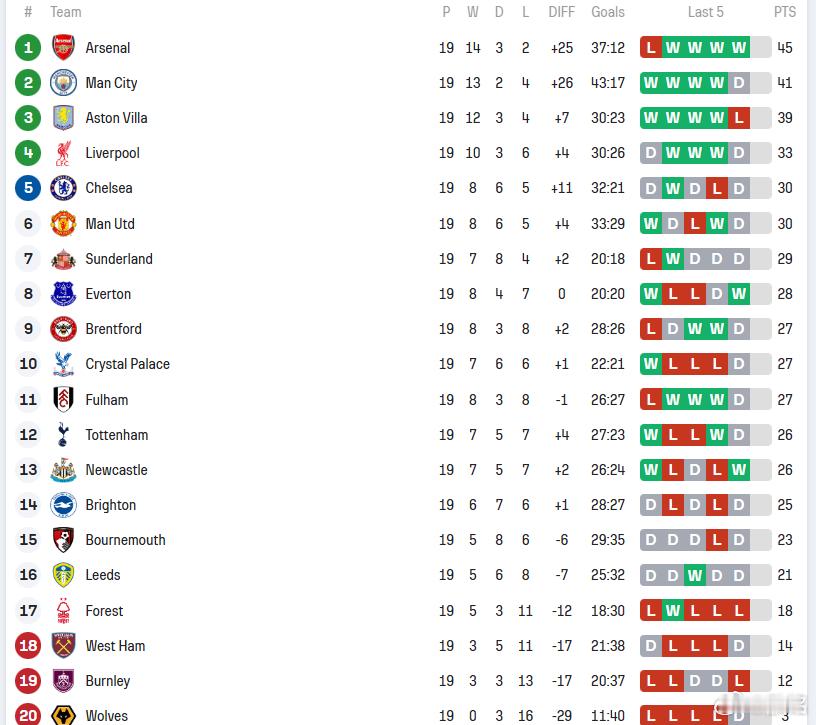Click the green position 1 circle
The width and height of the screenshot is (816, 725).
pyautogui.click(x=28, y=48)
